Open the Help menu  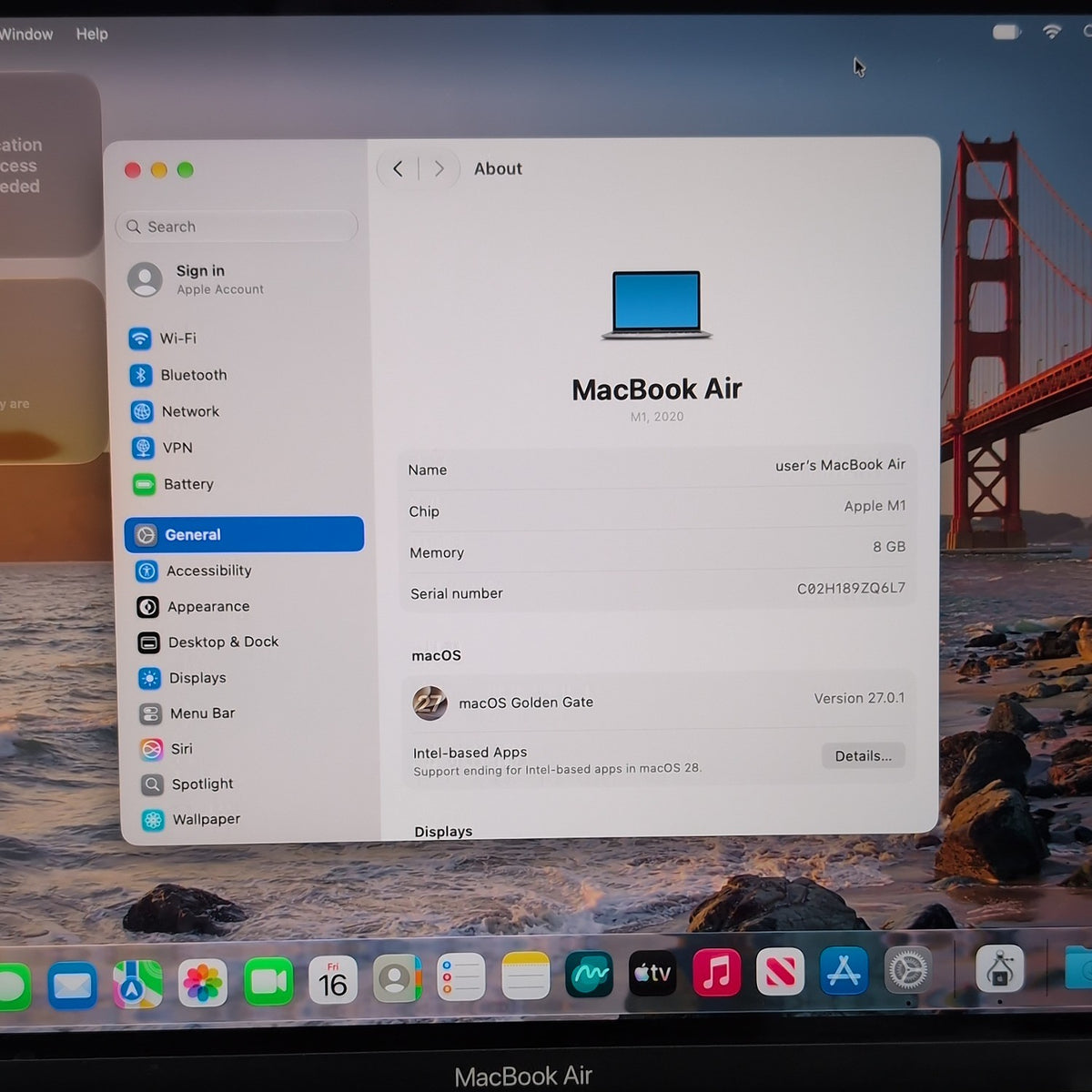[x=92, y=34]
